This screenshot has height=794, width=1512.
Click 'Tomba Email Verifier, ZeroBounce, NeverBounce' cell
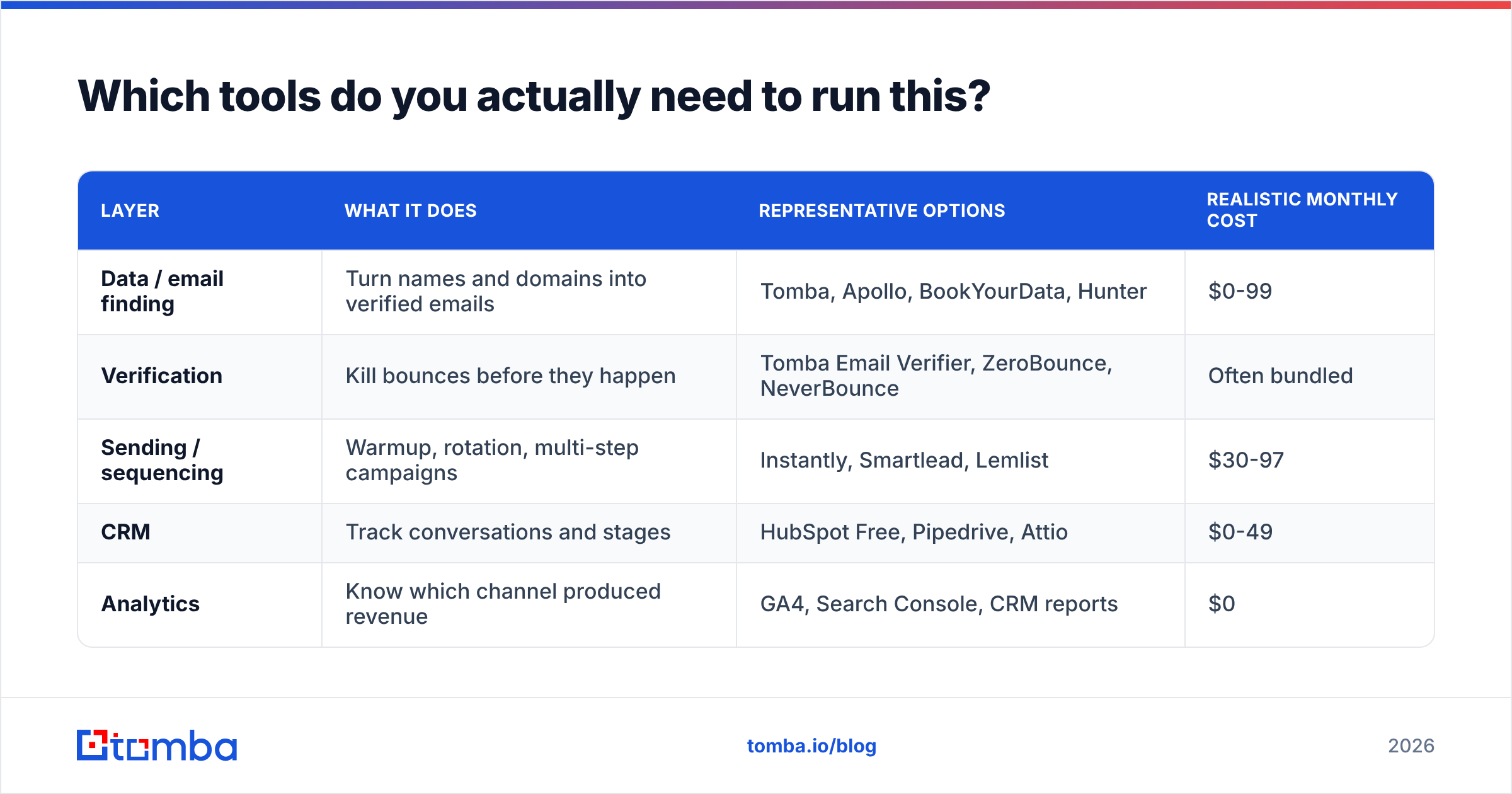coord(961,377)
